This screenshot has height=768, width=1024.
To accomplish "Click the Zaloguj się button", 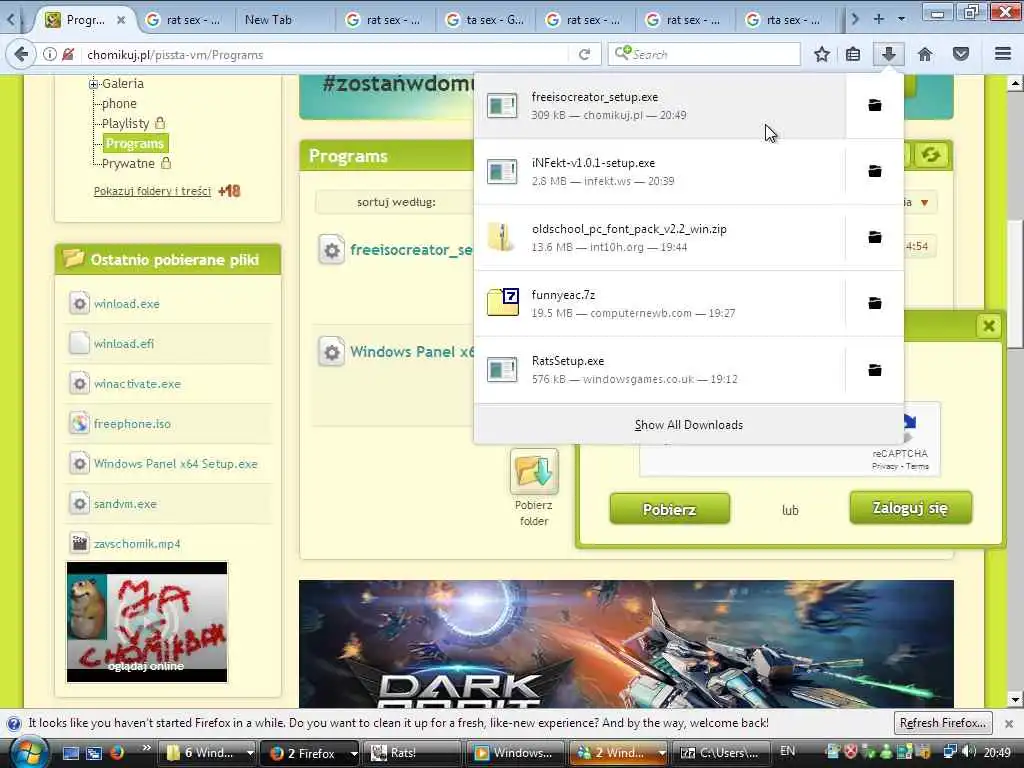I will tap(910, 508).
